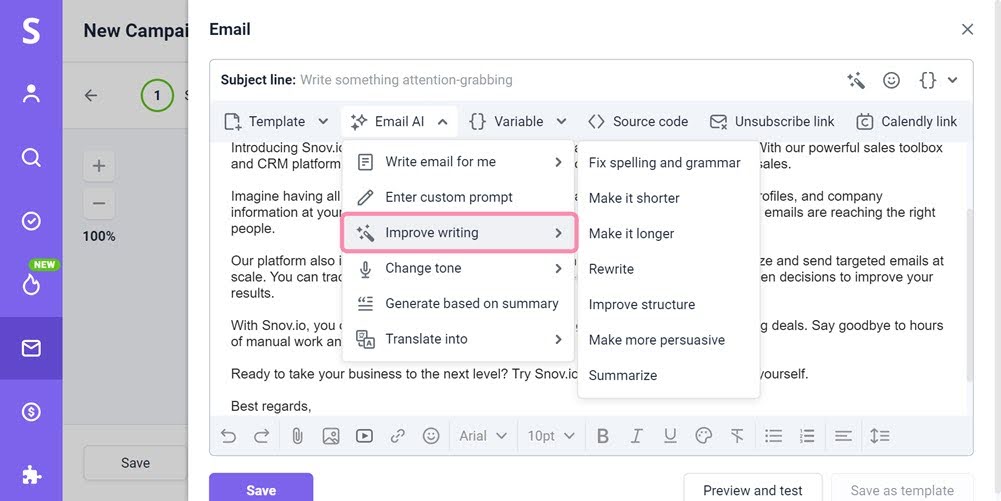Toggle underline text formatting
Image resolution: width=1001 pixels, height=501 pixels.
pos(670,436)
